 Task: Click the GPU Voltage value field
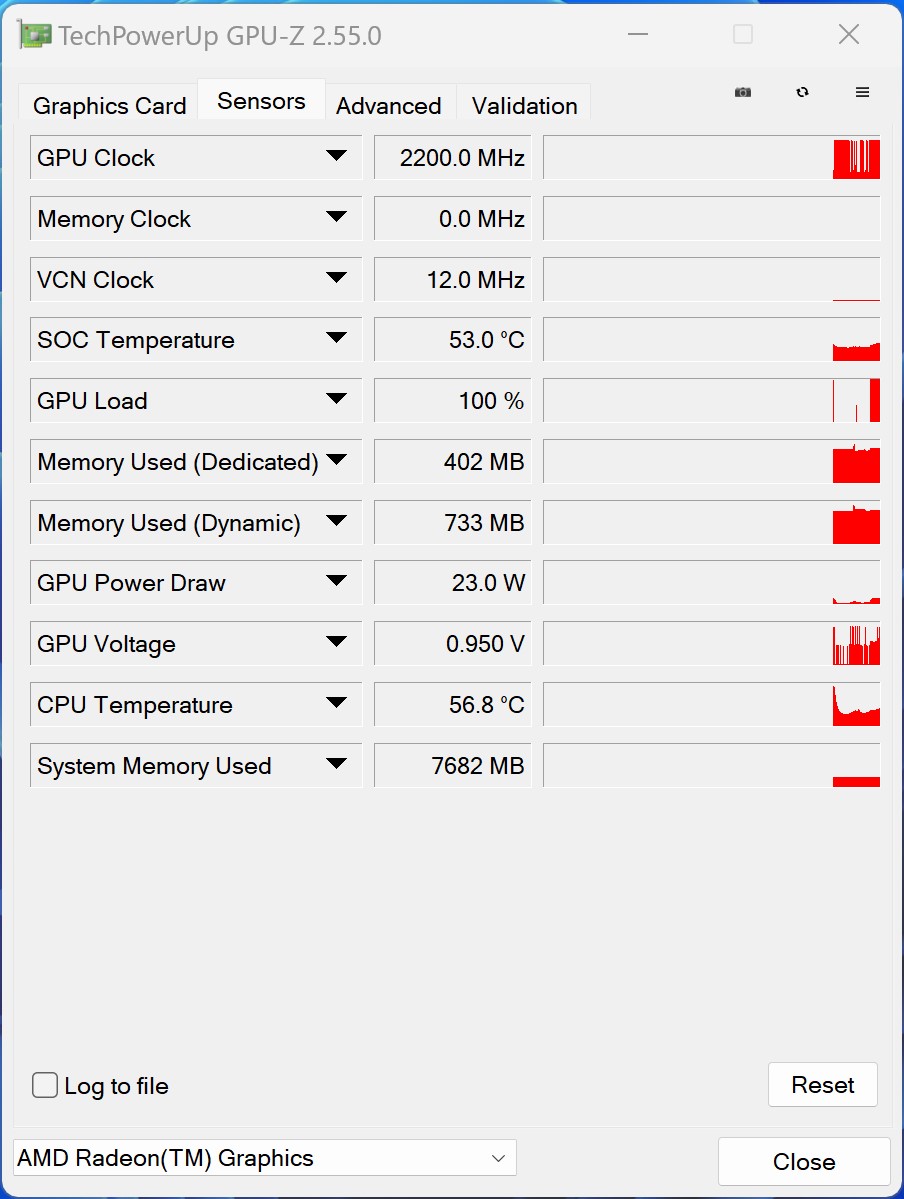point(453,643)
